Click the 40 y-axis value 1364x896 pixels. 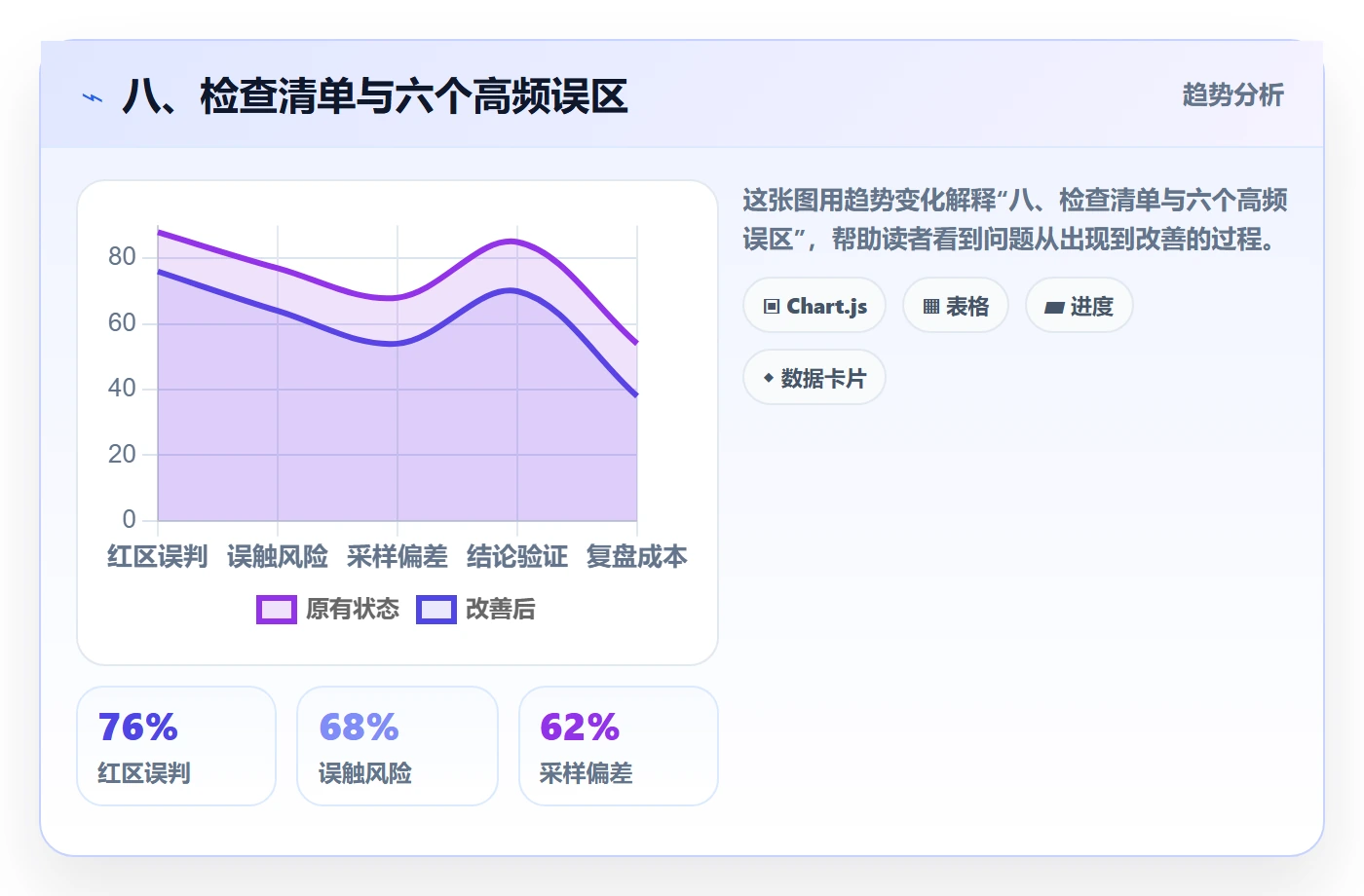[122, 389]
